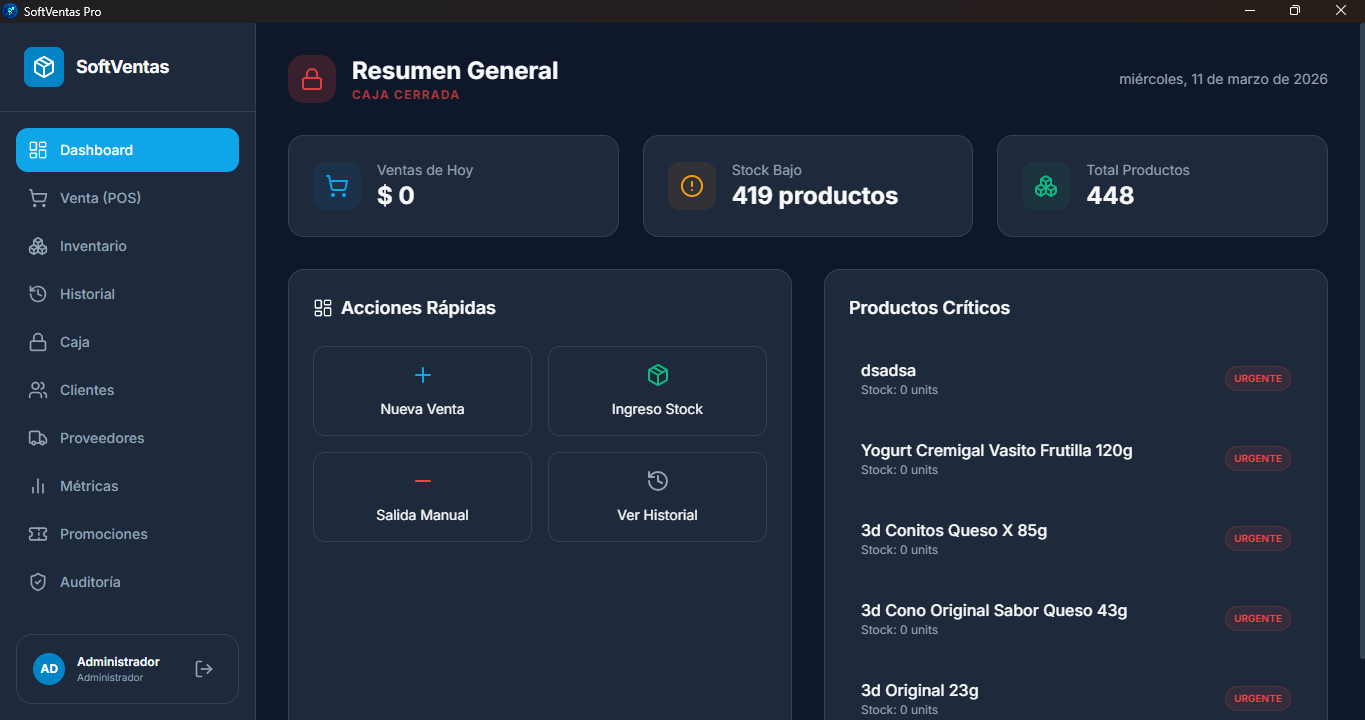Click Salida Manual quick action

tap(421, 497)
